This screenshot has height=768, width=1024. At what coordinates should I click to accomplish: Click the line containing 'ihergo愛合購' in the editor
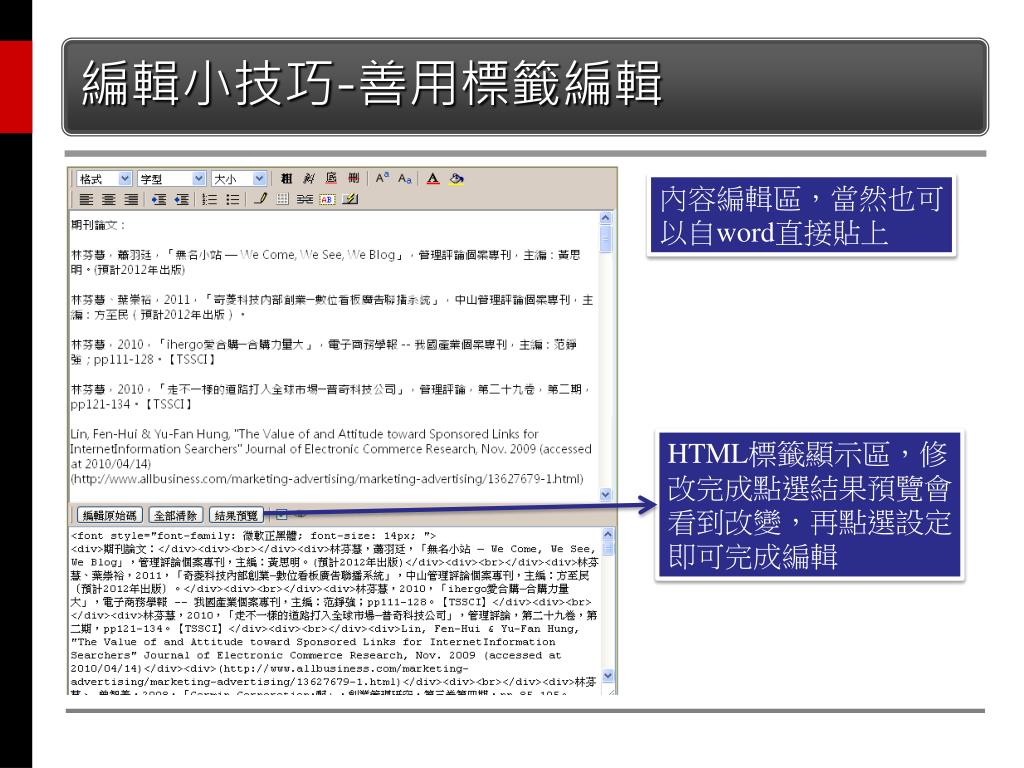(323, 344)
